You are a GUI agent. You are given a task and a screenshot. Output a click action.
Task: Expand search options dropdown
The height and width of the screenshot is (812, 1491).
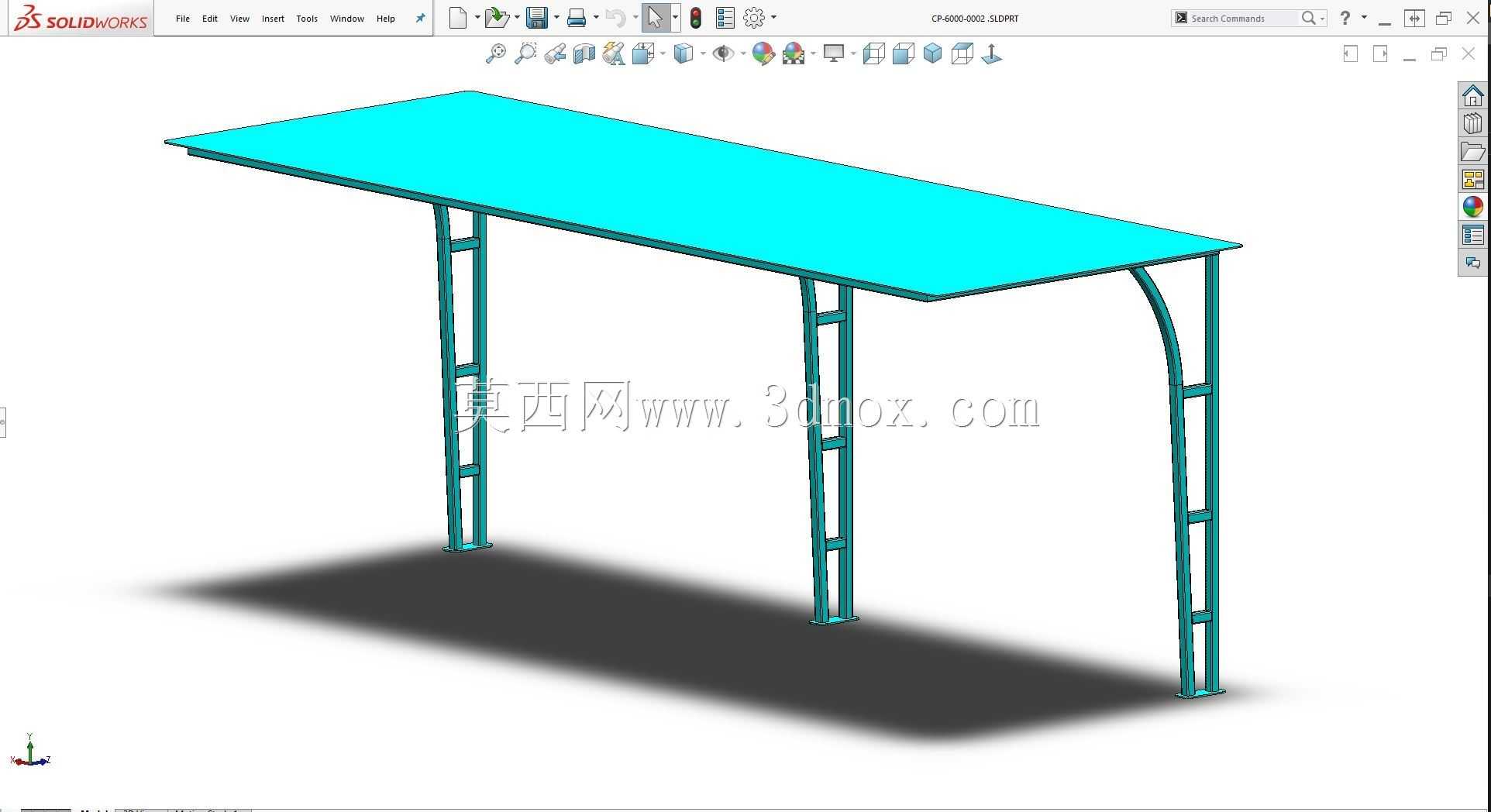click(x=1322, y=19)
